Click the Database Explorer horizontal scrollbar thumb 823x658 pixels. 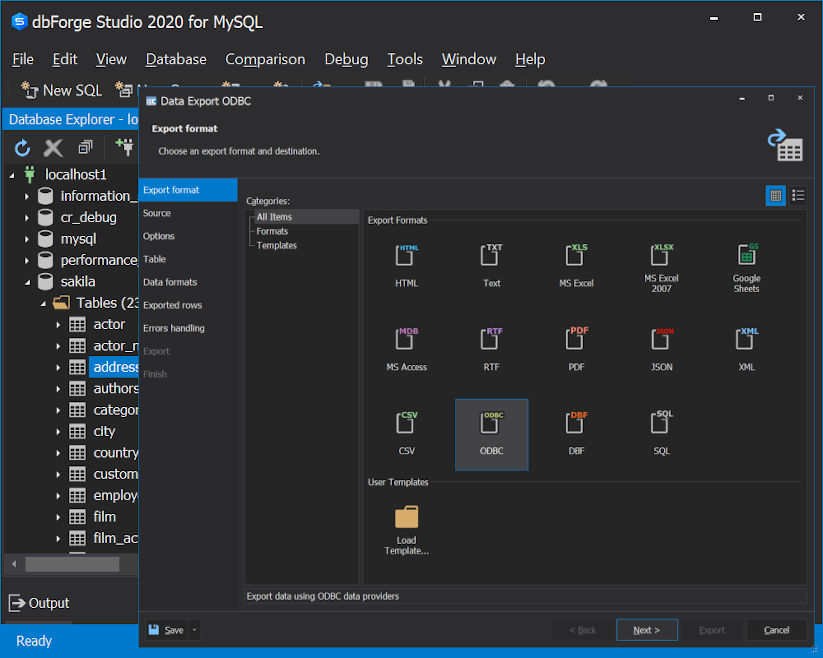(72, 564)
